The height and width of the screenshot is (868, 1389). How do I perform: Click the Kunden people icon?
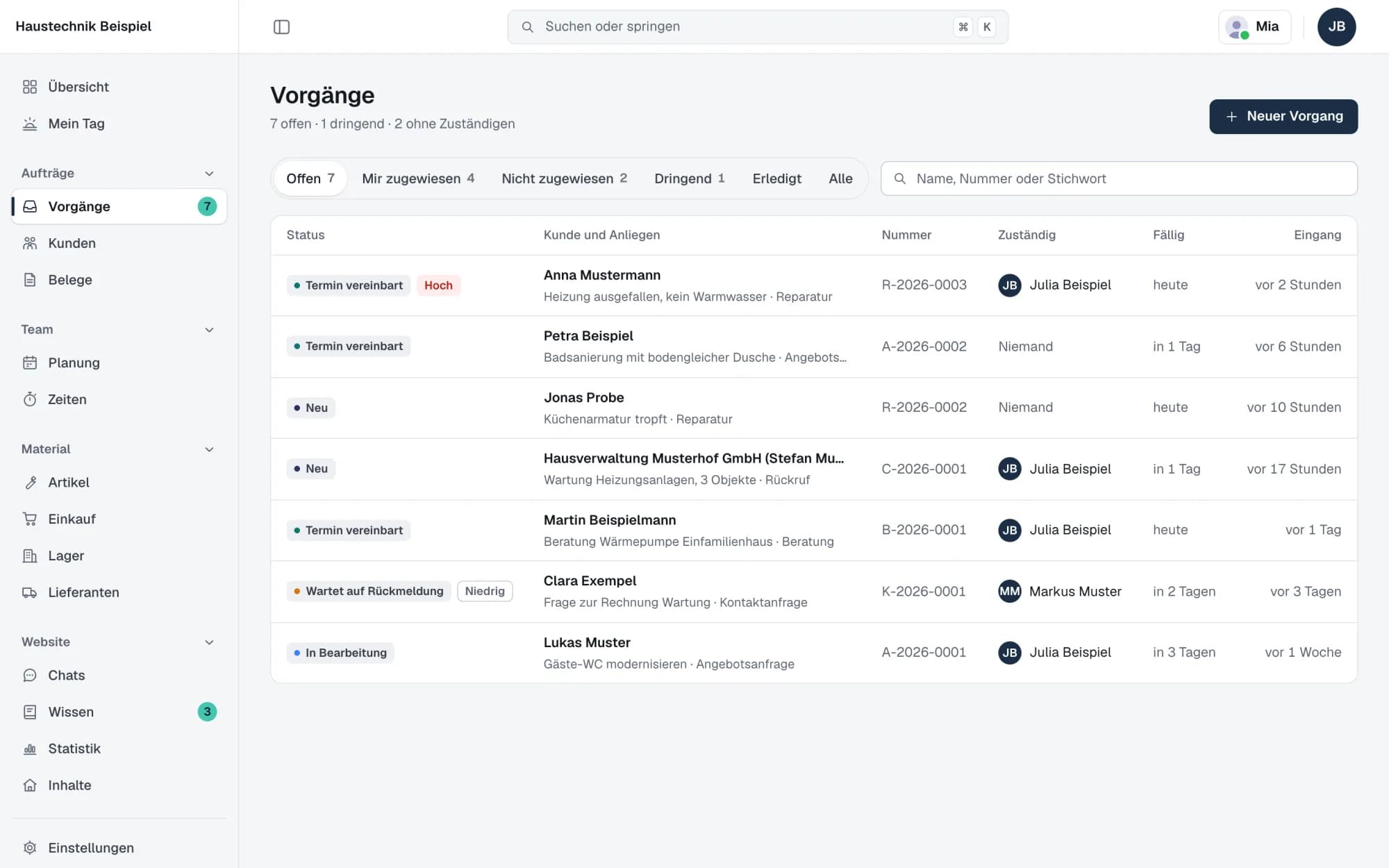pyautogui.click(x=30, y=243)
